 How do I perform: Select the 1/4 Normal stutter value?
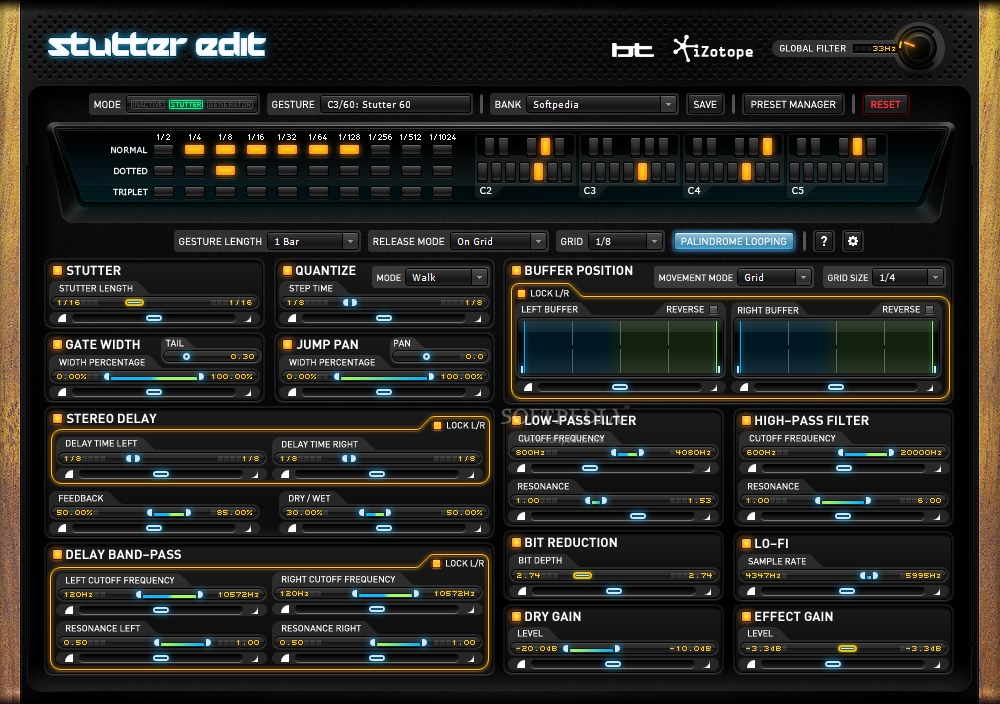pos(195,150)
